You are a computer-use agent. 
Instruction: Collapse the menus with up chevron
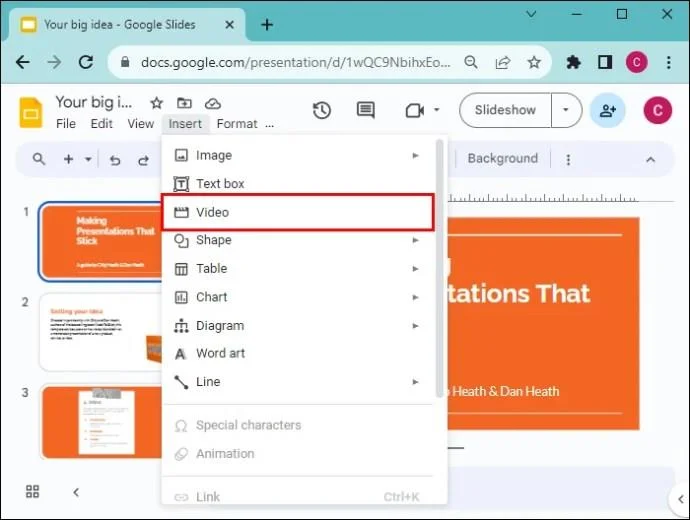[x=650, y=160]
